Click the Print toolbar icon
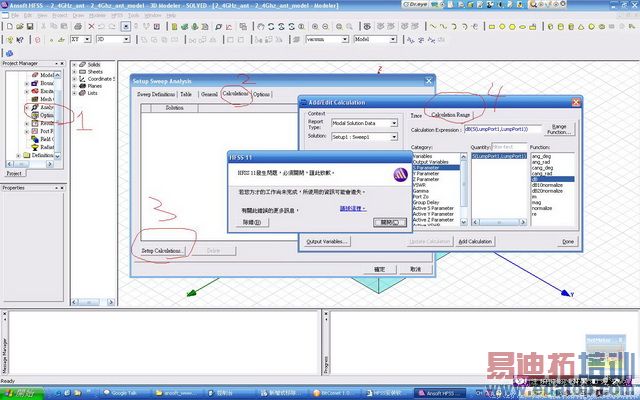The image size is (640, 400). (78, 27)
